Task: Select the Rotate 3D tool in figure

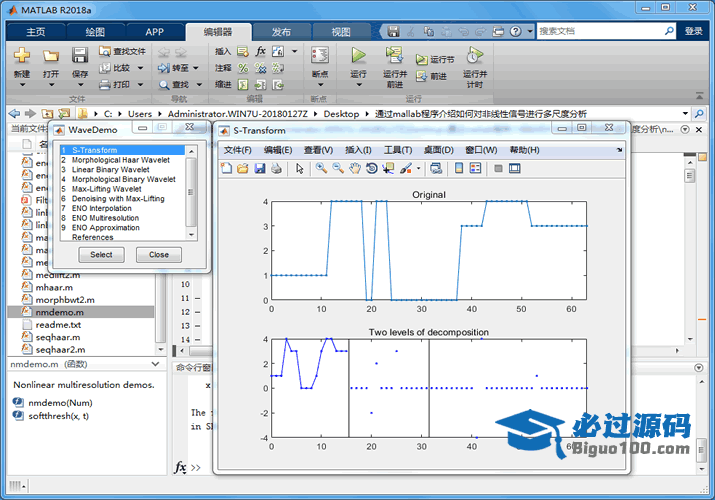Action: (x=372, y=168)
